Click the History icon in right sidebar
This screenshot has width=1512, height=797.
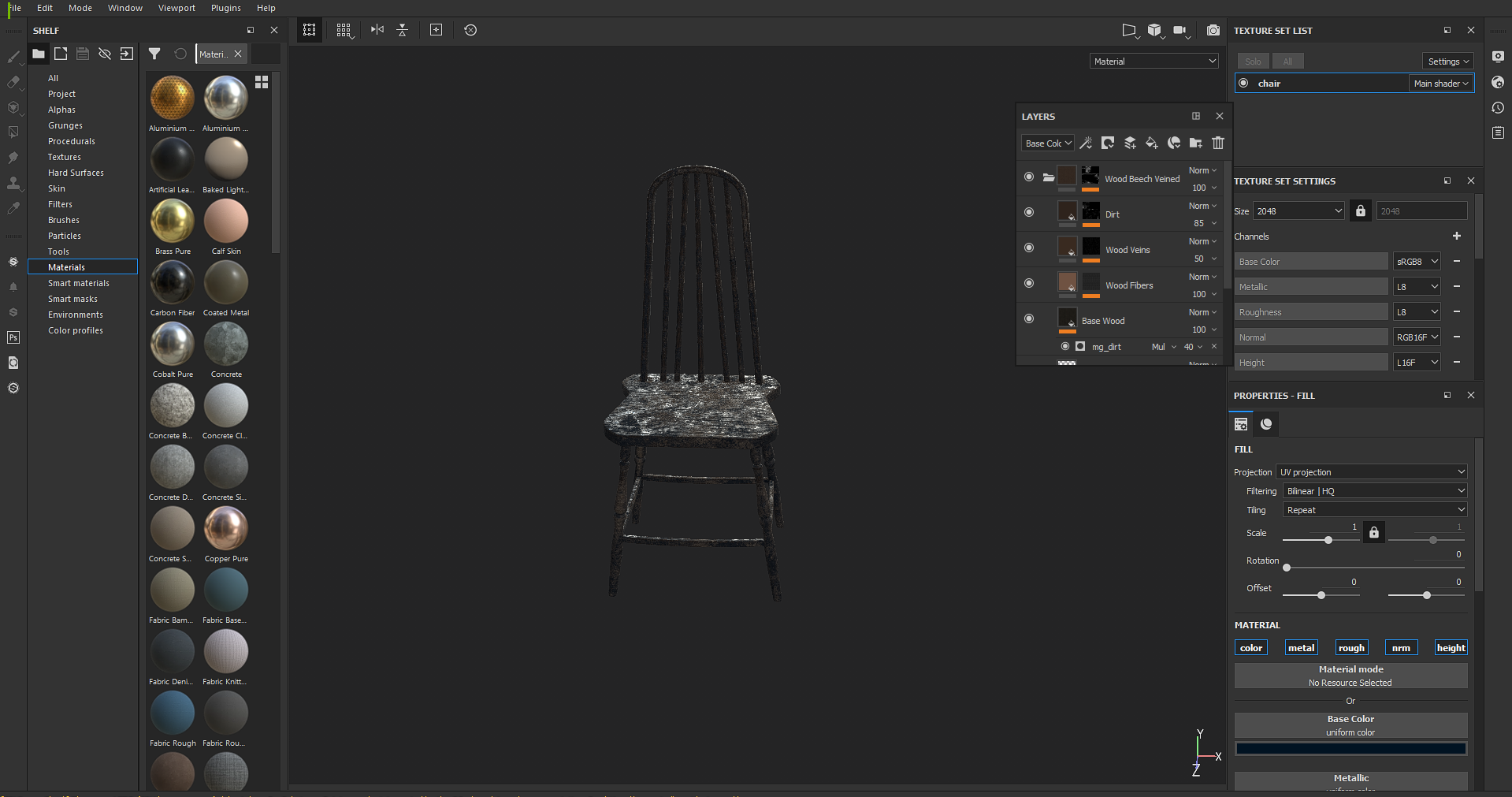pos(1498,108)
